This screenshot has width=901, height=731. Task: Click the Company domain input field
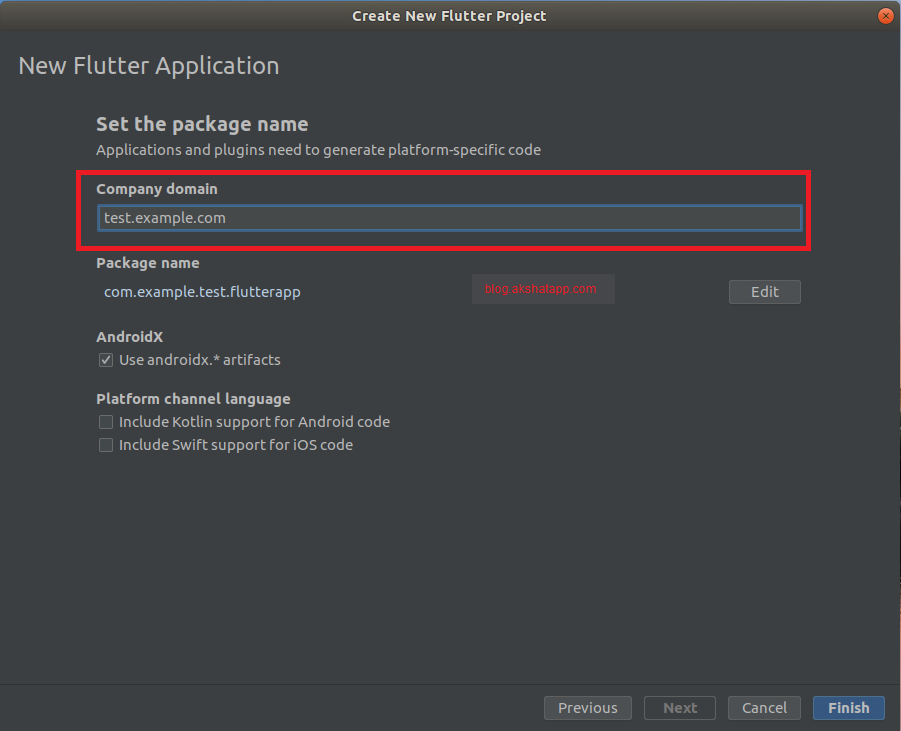448,217
